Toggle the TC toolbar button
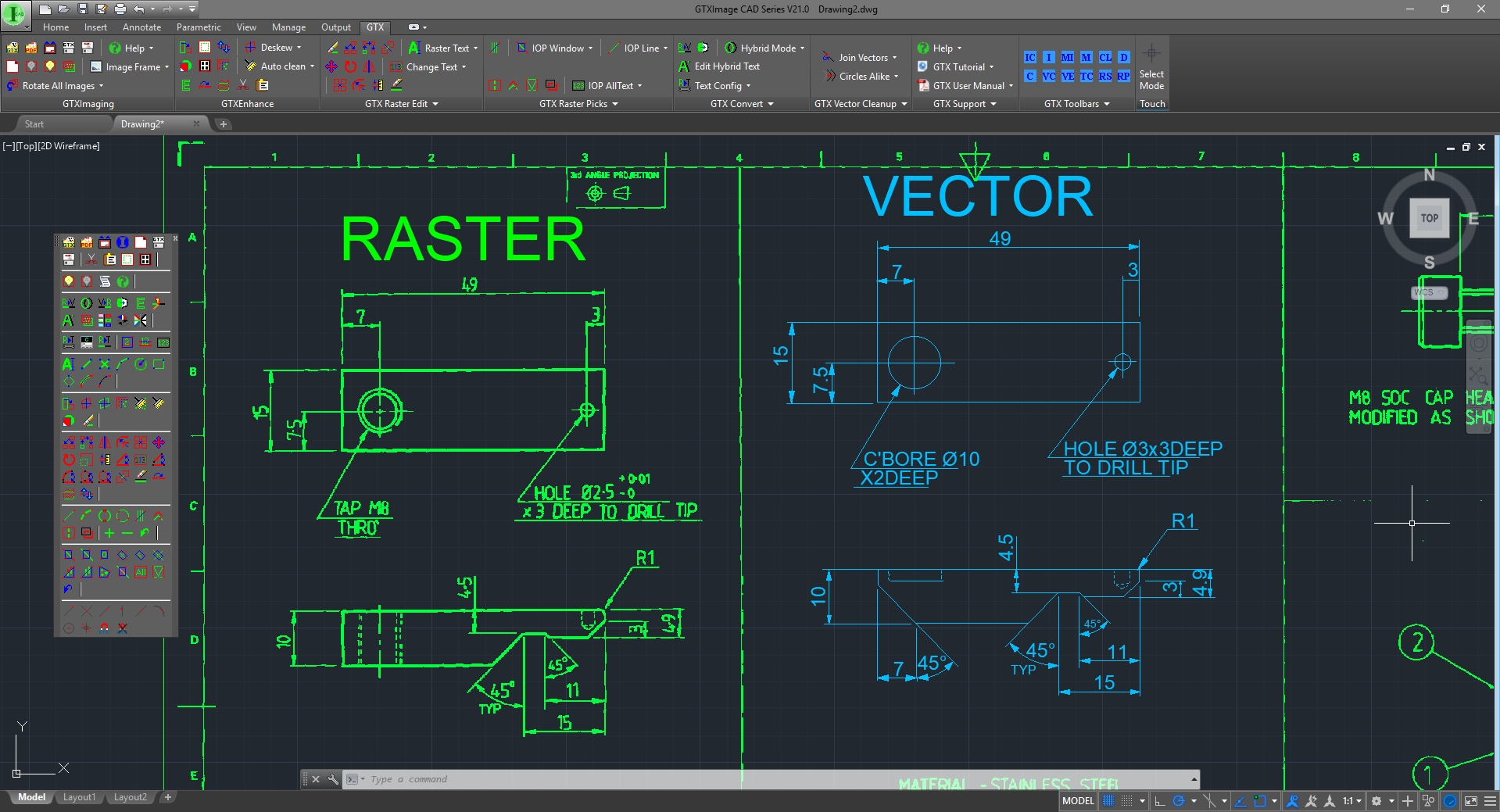The image size is (1500, 812). click(x=1086, y=76)
